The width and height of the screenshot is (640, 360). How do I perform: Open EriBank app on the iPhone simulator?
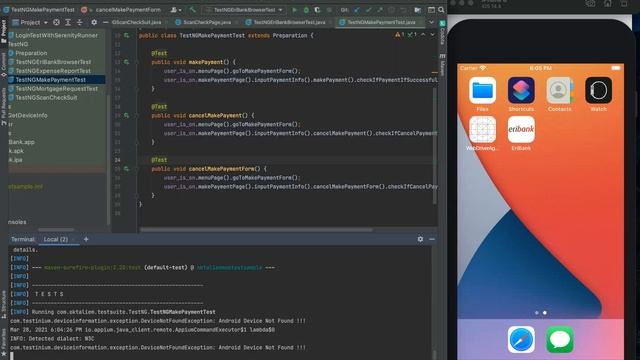(x=521, y=133)
